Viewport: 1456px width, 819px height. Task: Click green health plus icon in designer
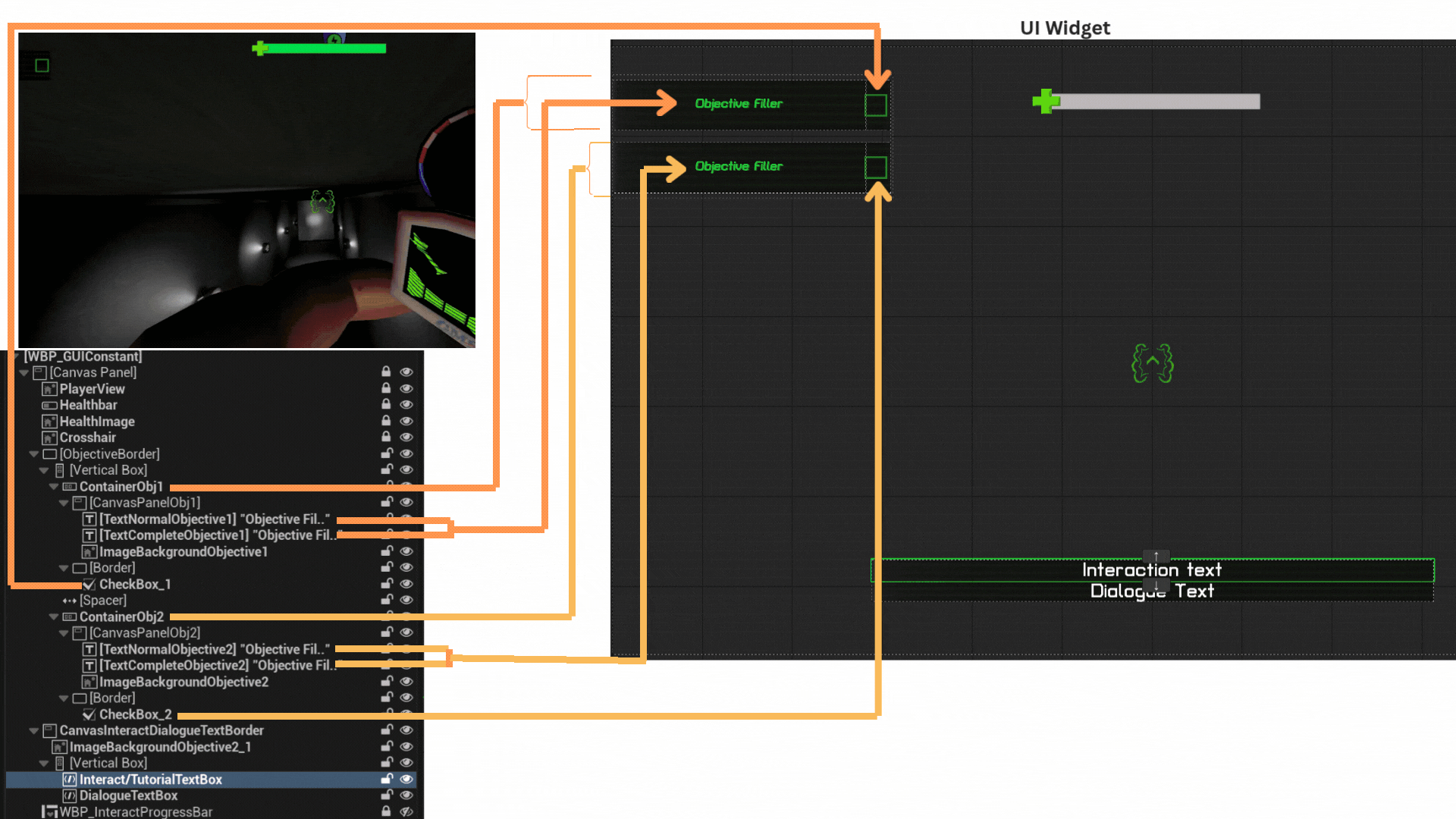[1045, 101]
